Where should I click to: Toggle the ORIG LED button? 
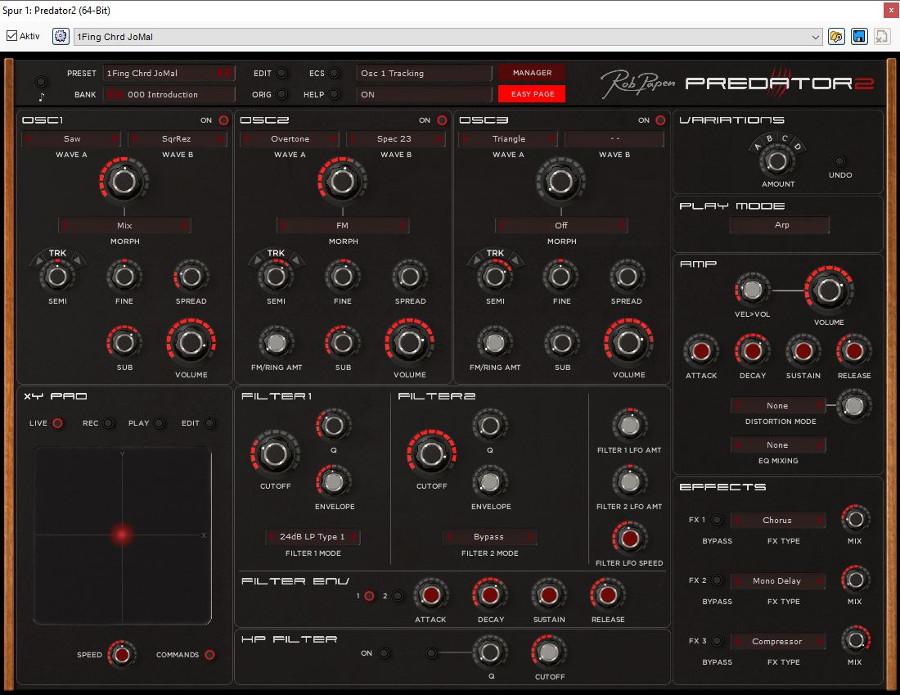(282, 94)
